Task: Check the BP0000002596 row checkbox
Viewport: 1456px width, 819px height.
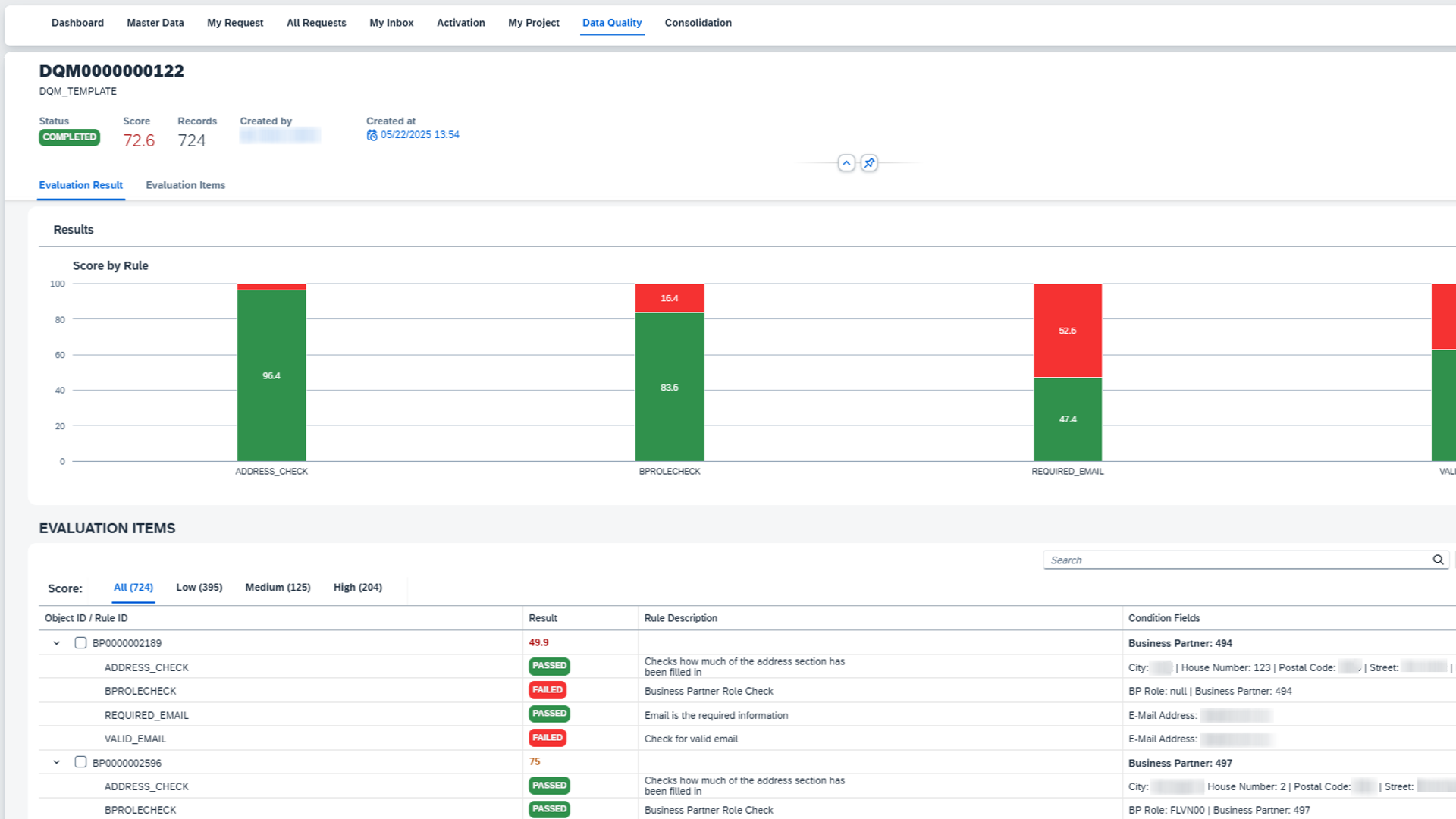Action: point(80,762)
